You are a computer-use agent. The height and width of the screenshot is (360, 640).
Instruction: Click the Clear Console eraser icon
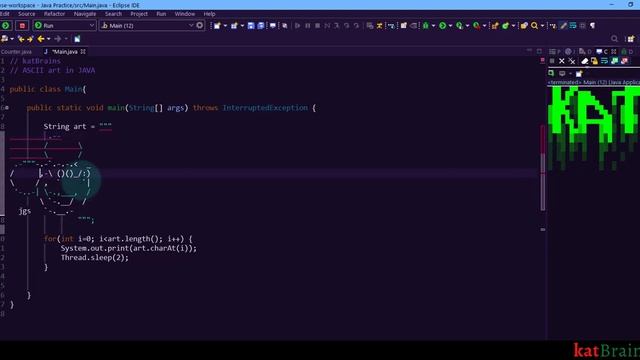[x=585, y=61]
